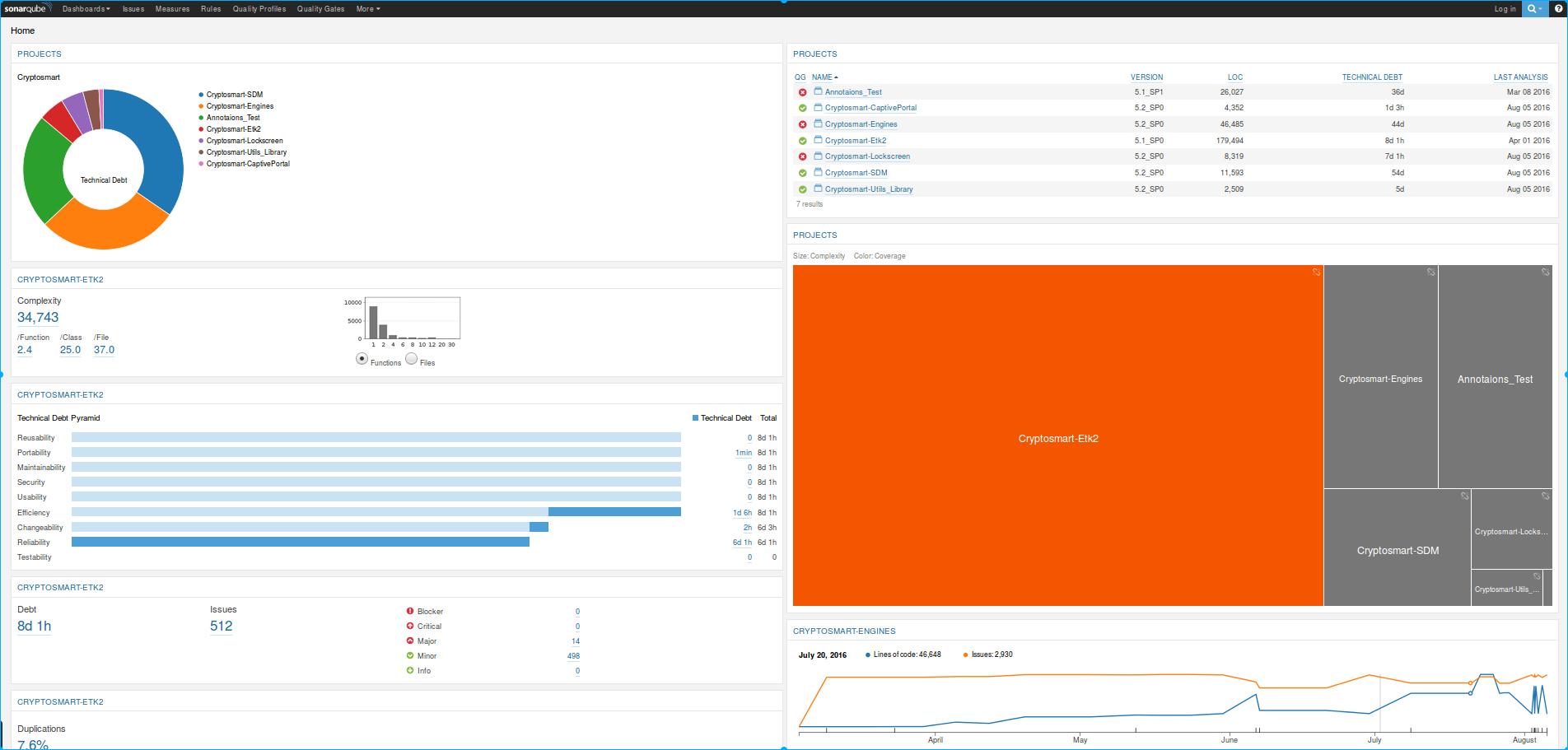Screen dimensions: 1568x750
Task: Open the link icon on Annotaions_Test treemap tile
Action: pos(1546,272)
